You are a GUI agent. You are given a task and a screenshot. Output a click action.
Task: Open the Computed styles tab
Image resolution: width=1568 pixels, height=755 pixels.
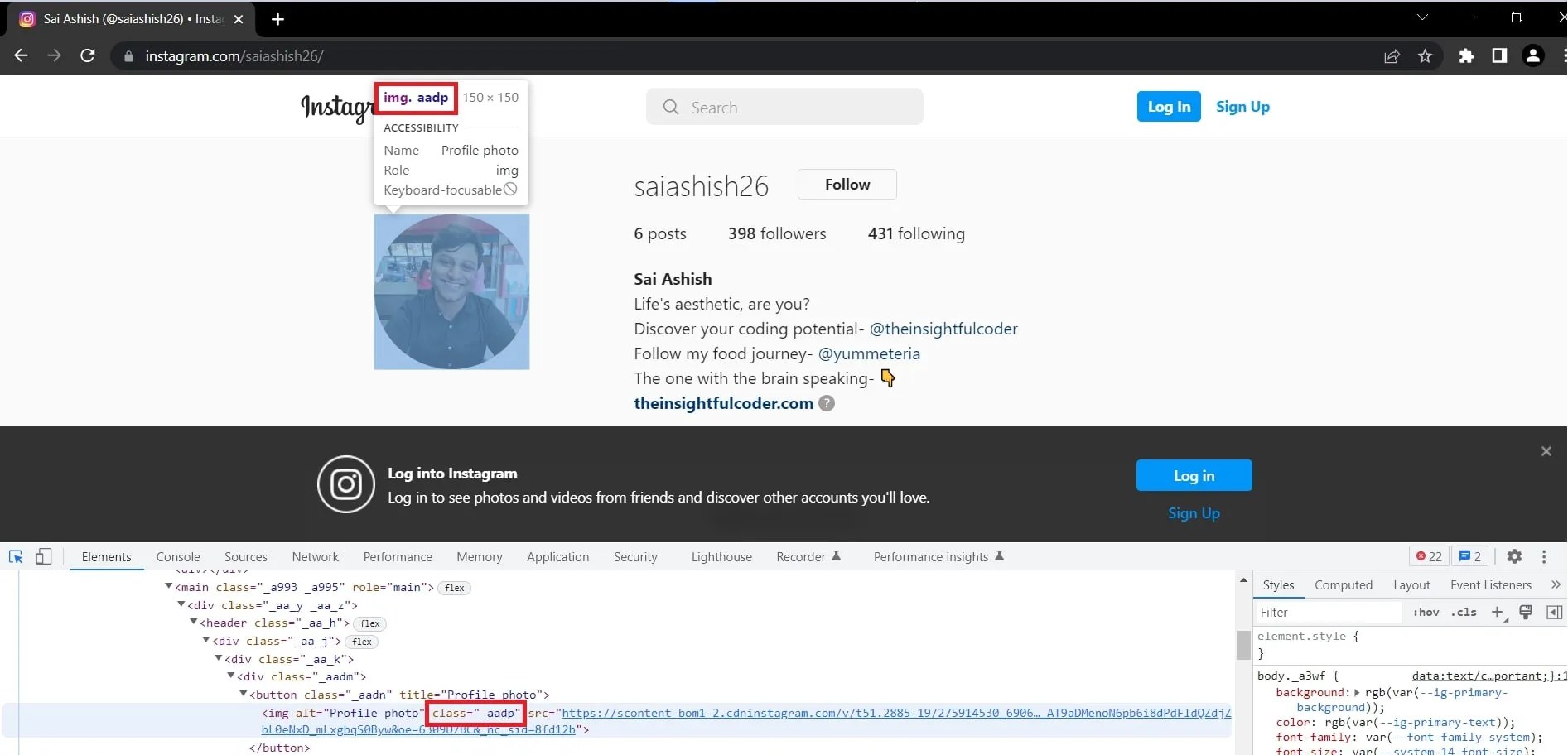[x=1344, y=584]
